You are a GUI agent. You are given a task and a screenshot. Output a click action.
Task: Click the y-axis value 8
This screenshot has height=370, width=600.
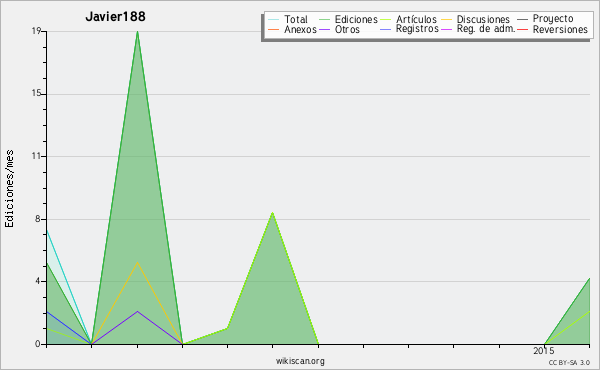(x=38, y=219)
